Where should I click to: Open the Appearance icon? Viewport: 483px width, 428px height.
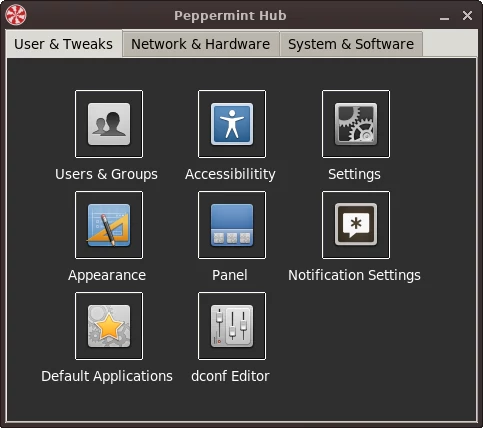coord(109,225)
